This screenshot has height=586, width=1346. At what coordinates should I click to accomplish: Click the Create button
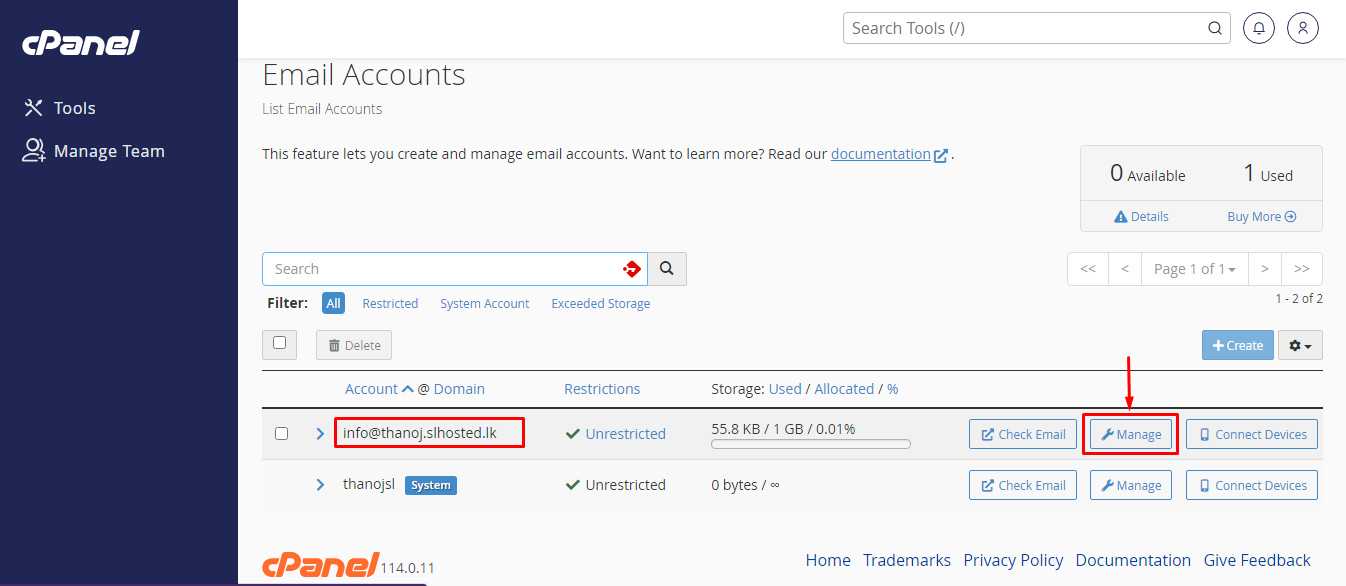coord(1237,344)
